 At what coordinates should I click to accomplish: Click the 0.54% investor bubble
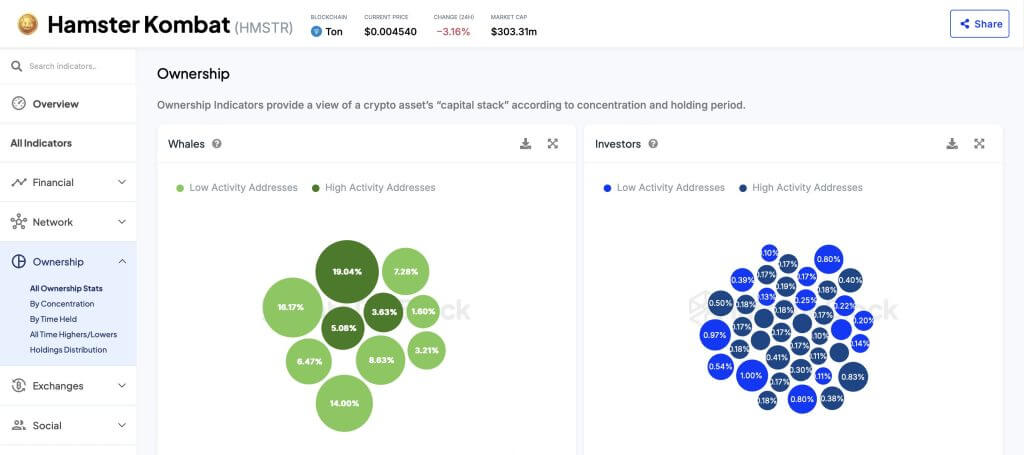(720, 366)
